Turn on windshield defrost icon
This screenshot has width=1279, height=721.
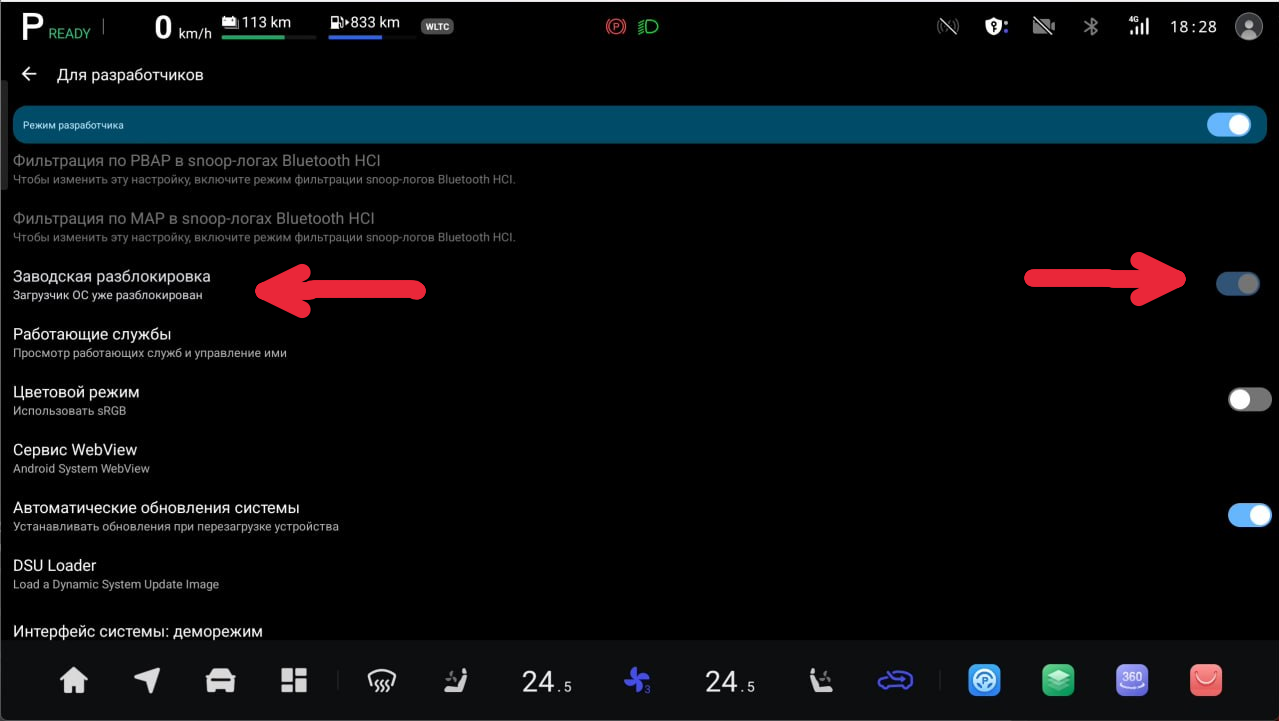pos(381,682)
